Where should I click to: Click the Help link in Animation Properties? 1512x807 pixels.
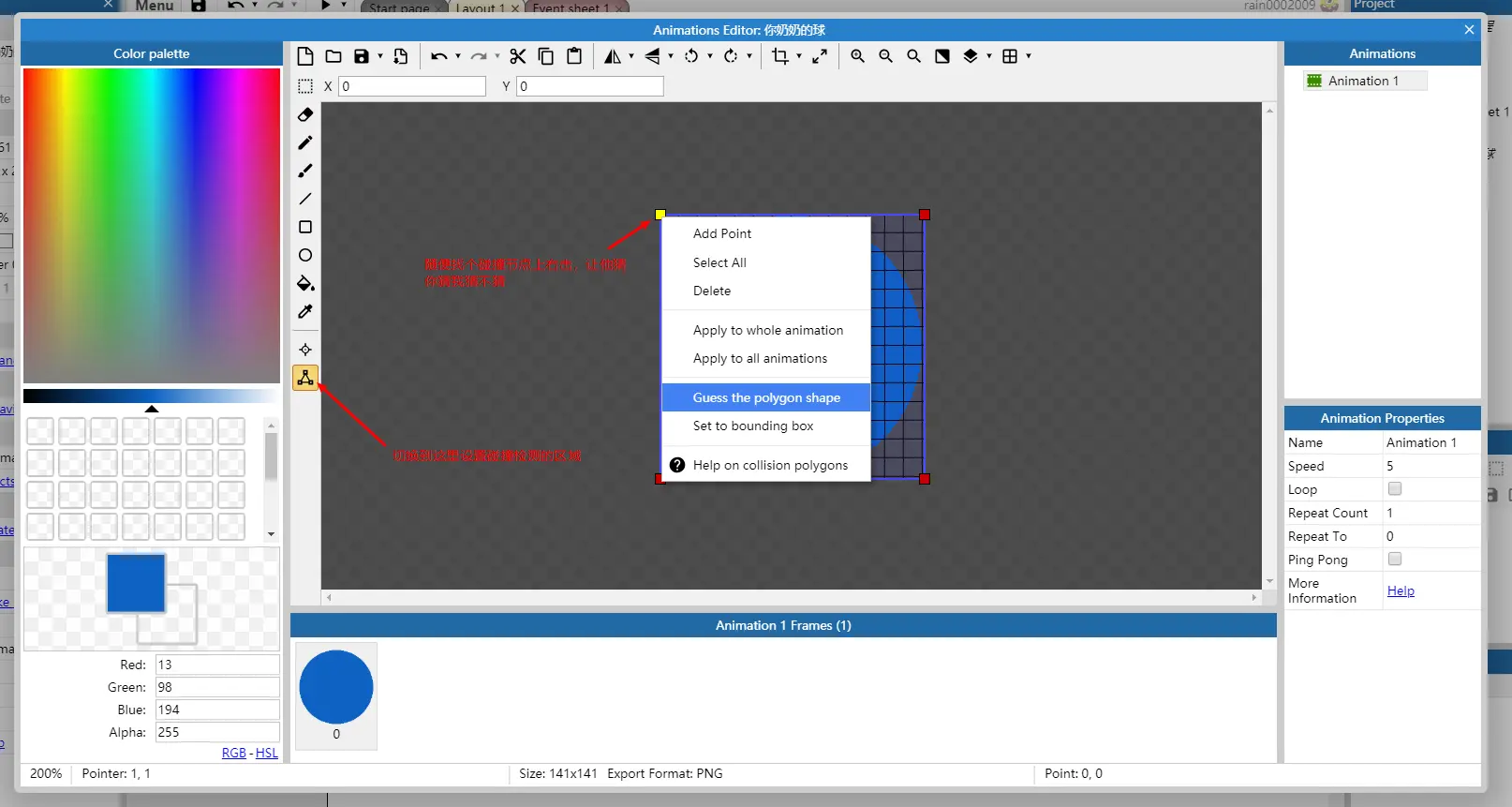coord(1401,590)
